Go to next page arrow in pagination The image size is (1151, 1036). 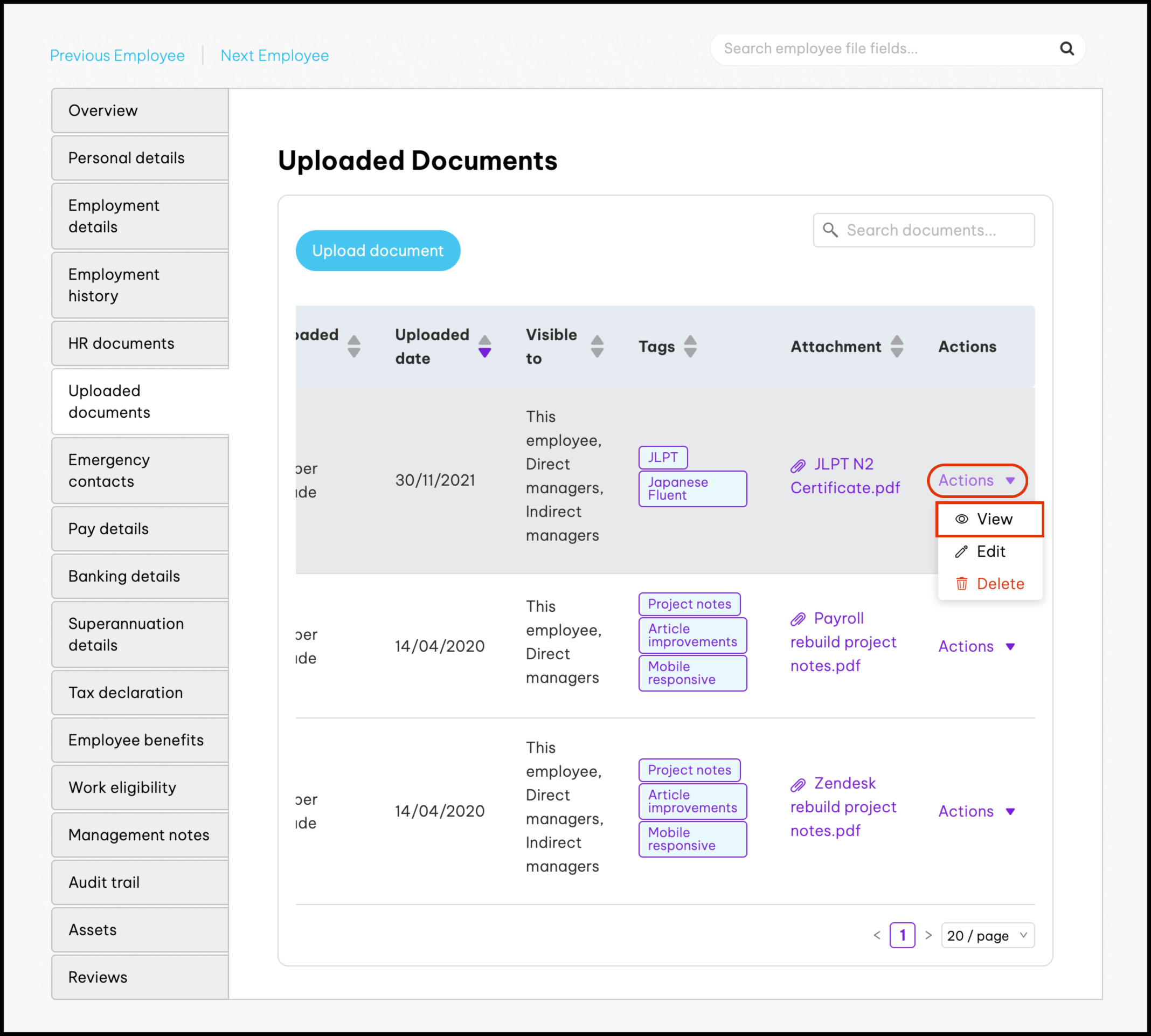pyautogui.click(x=928, y=935)
